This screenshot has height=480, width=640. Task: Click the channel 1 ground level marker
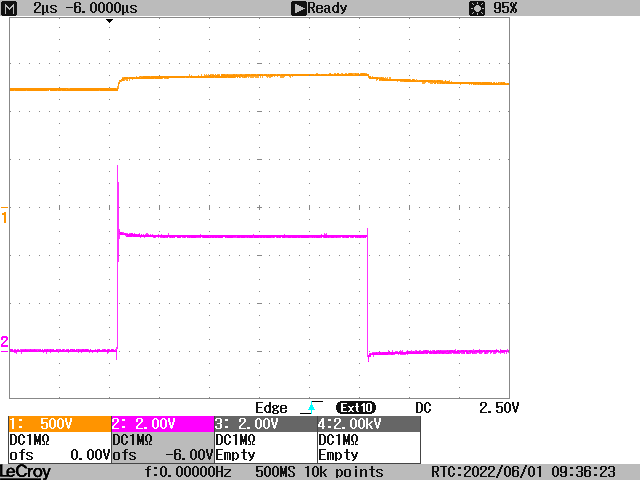pyautogui.click(x=4, y=215)
